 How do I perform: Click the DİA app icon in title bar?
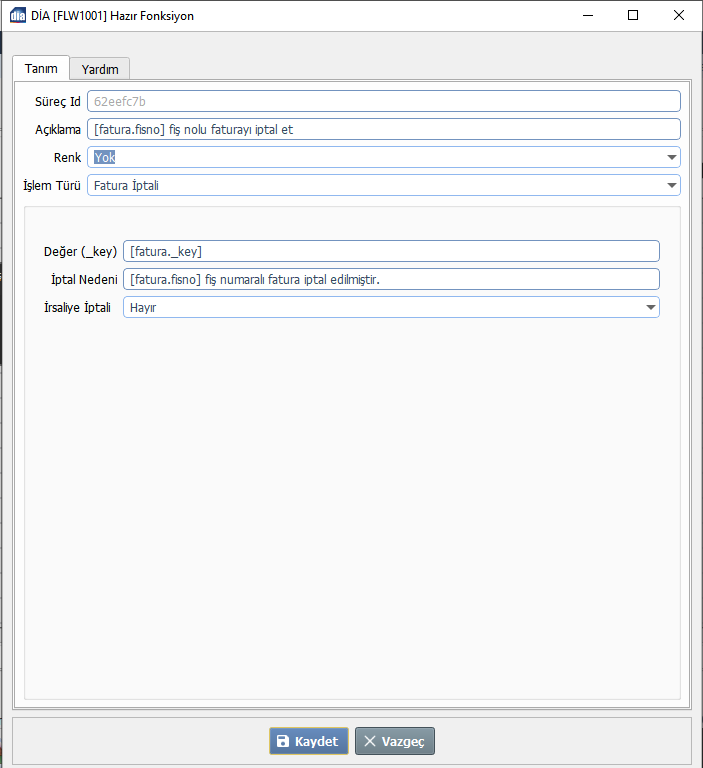[17, 16]
